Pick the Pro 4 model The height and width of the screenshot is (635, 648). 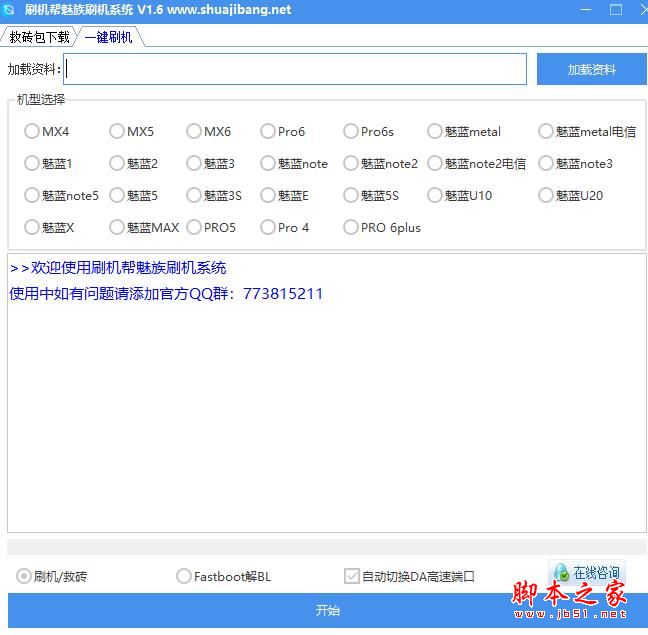coord(268,227)
